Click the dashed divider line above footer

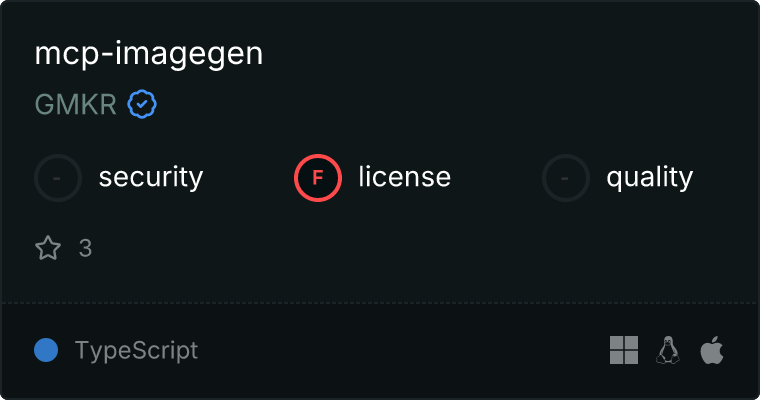[380, 303]
